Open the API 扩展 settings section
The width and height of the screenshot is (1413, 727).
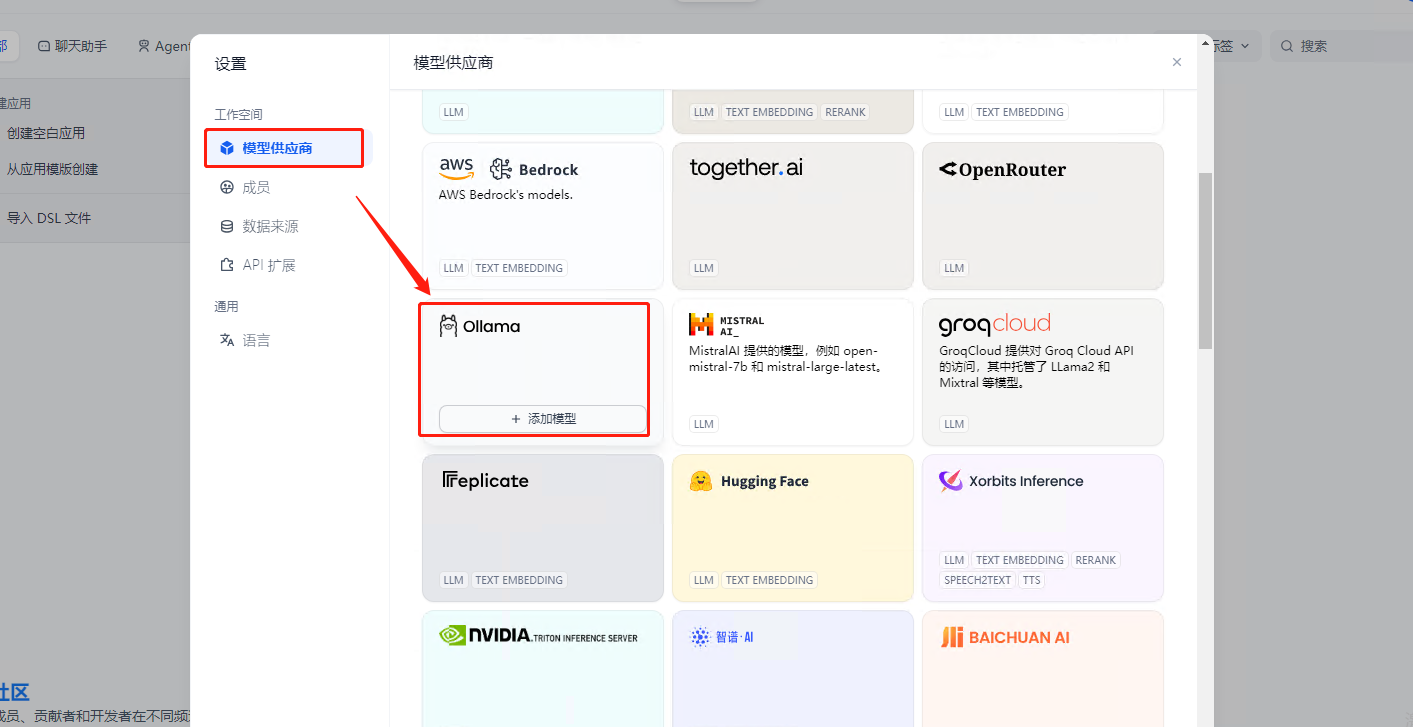(x=269, y=265)
